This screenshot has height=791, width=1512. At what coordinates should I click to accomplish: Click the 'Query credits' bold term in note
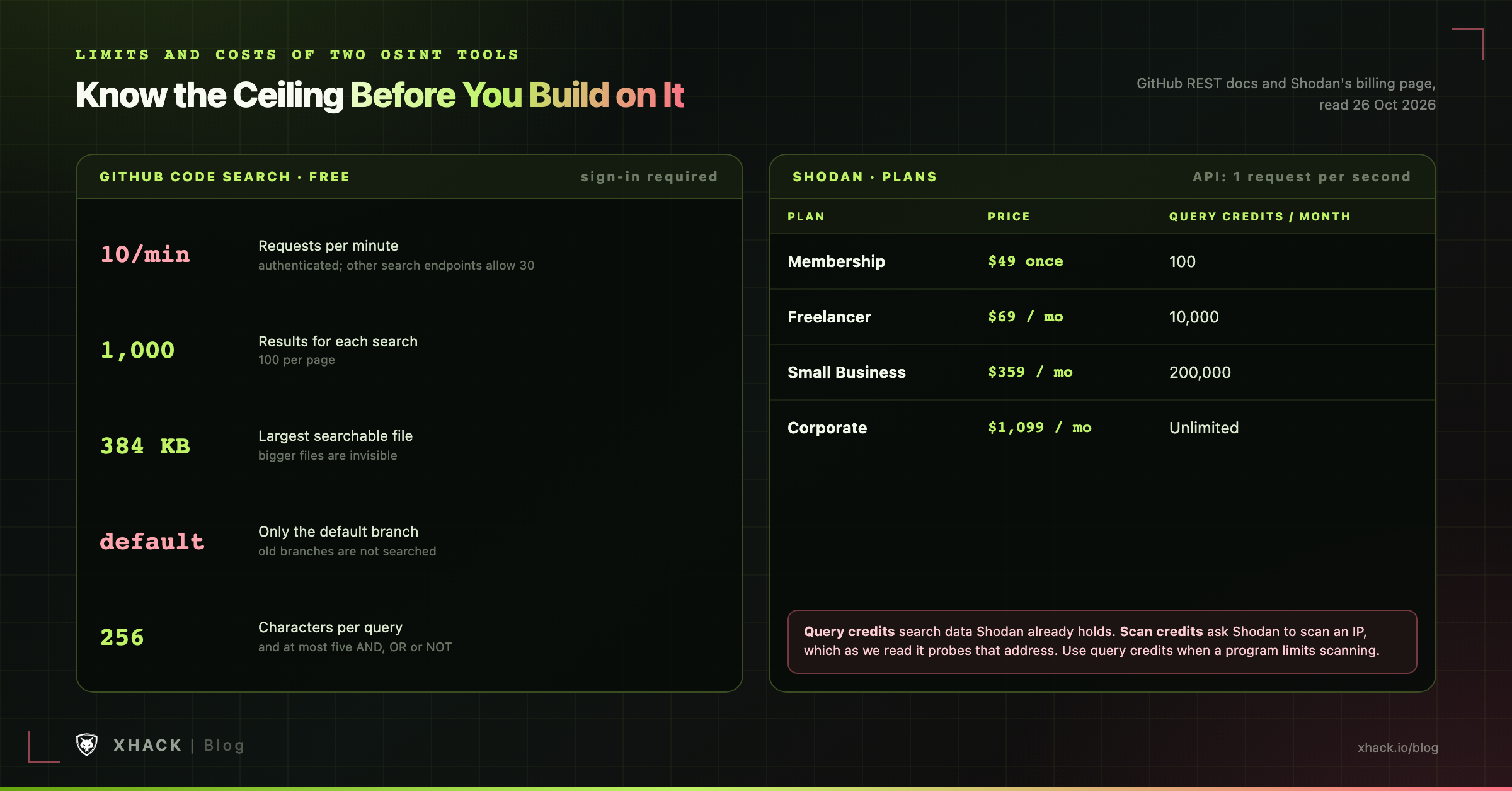click(x=849, y=632)
